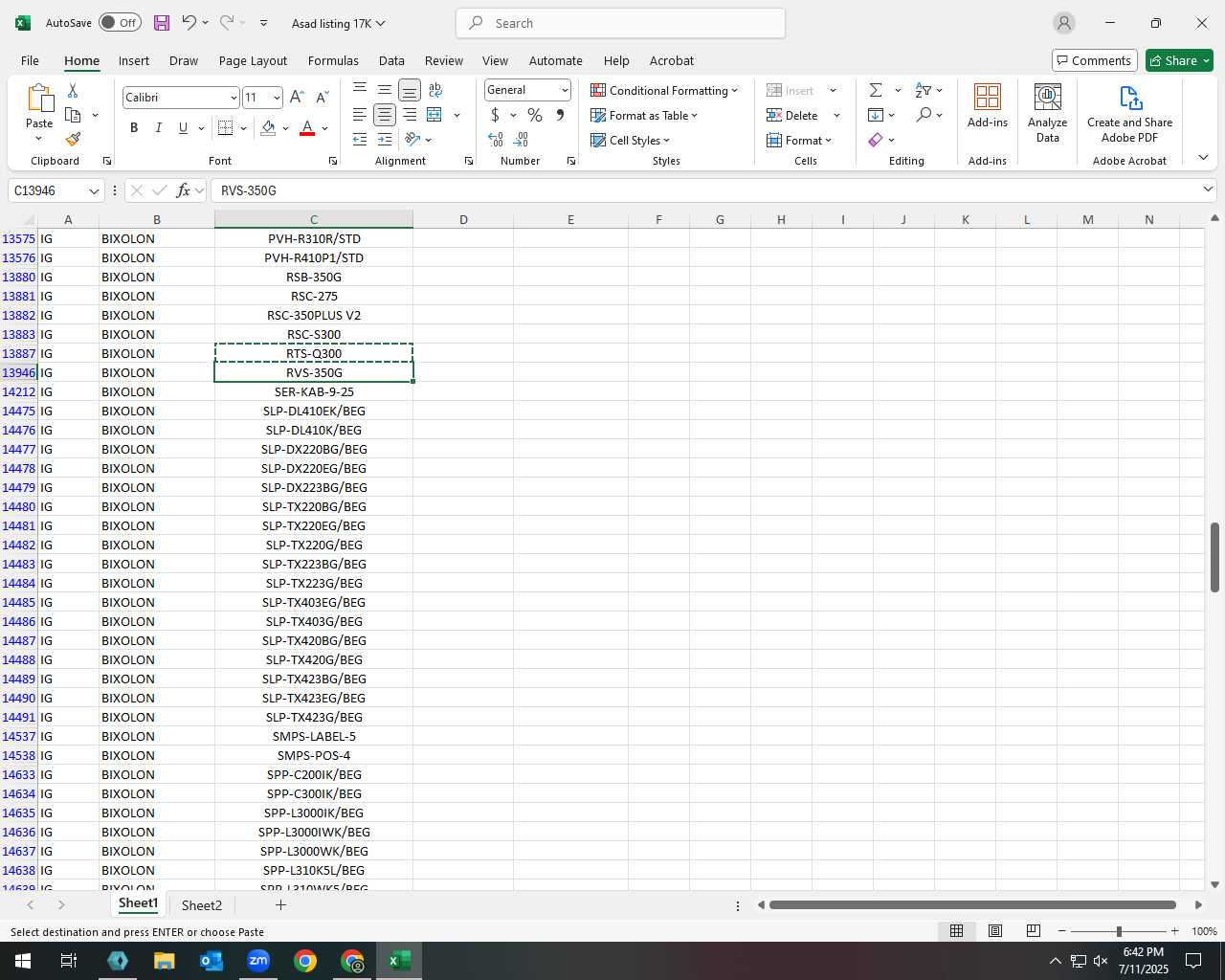Cut the selection with the scissors icon
Screen dimensions: 1225x980
(73, 90)
